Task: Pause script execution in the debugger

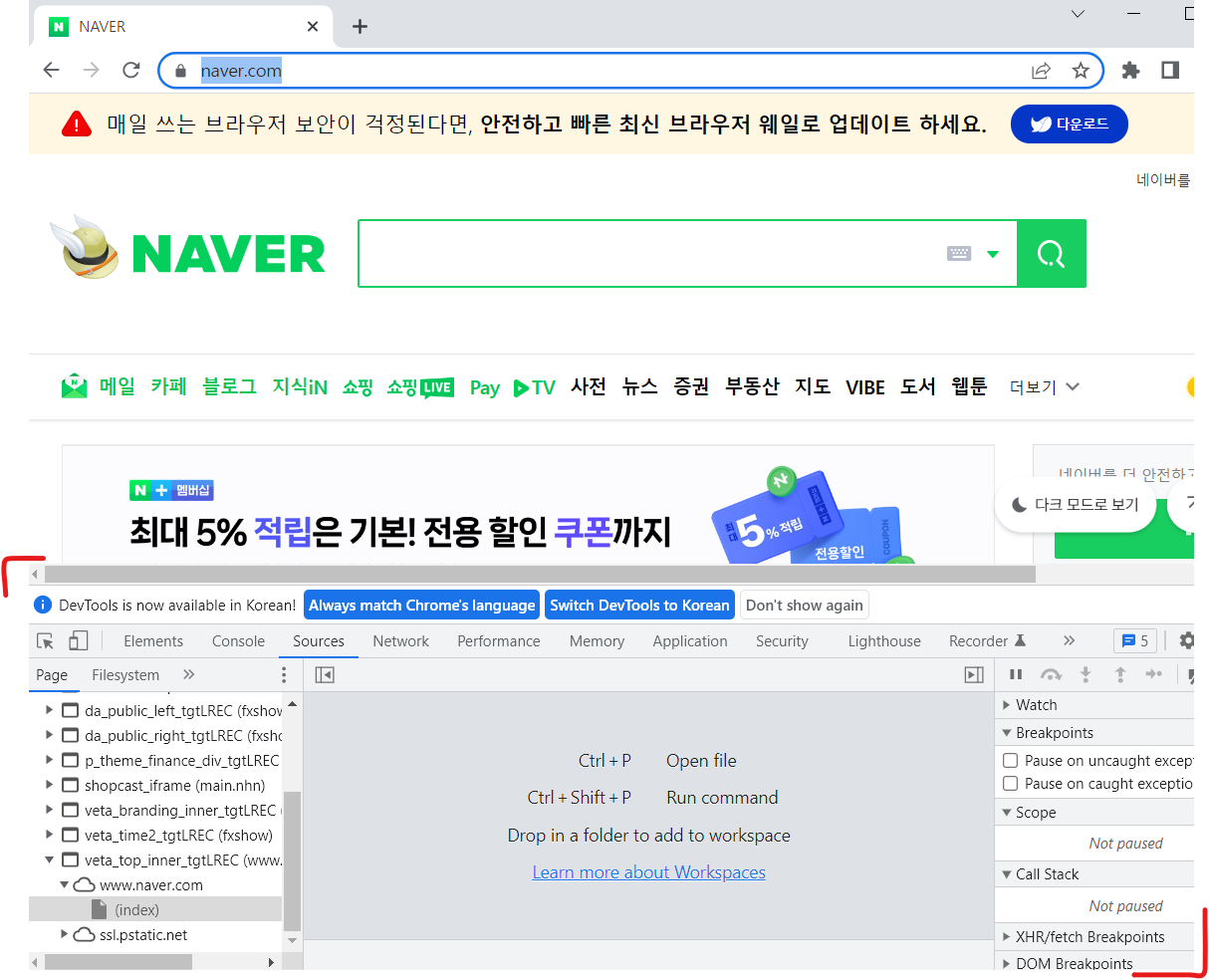Action: pos(1016,674)
